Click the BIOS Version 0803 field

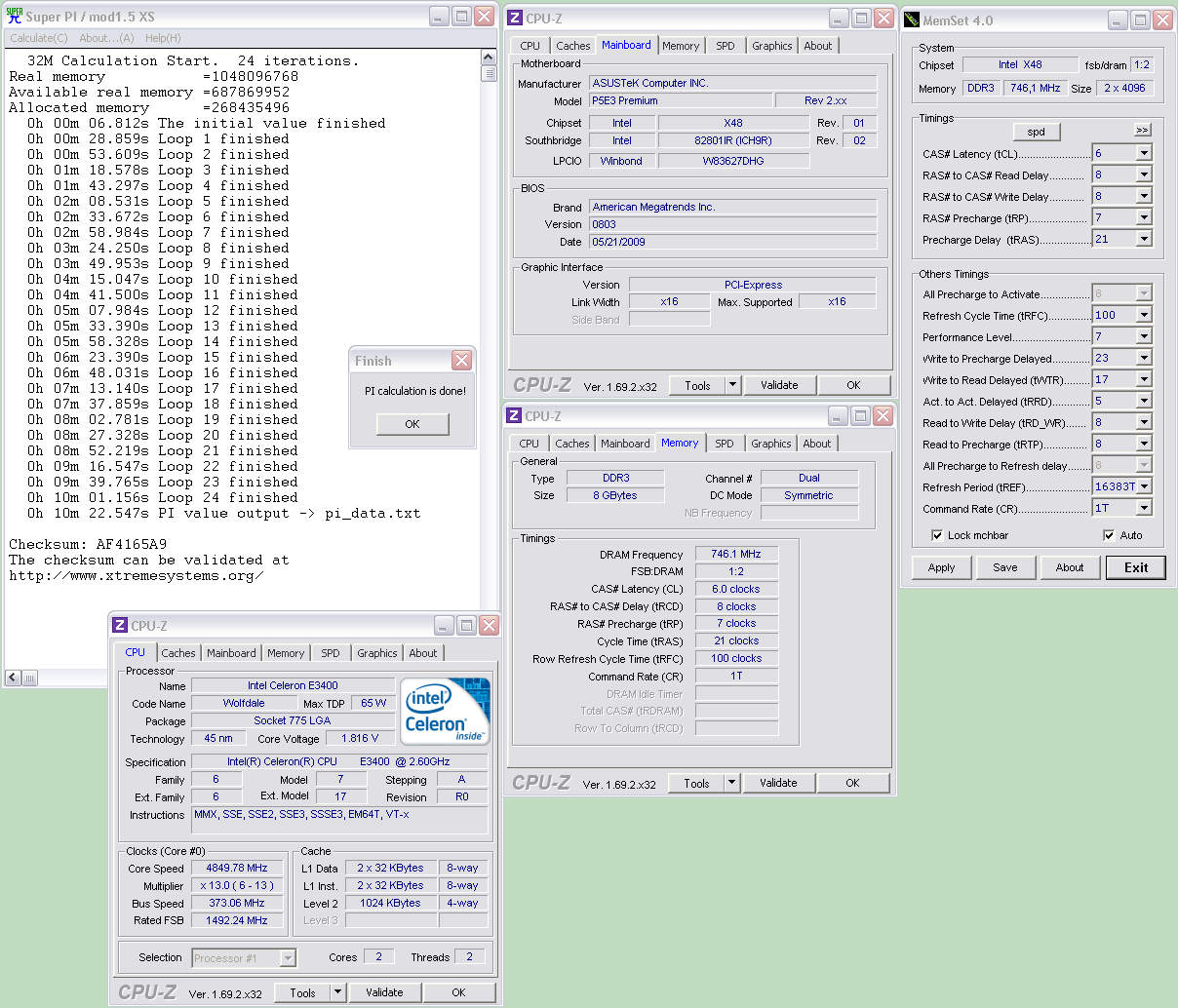733,224
